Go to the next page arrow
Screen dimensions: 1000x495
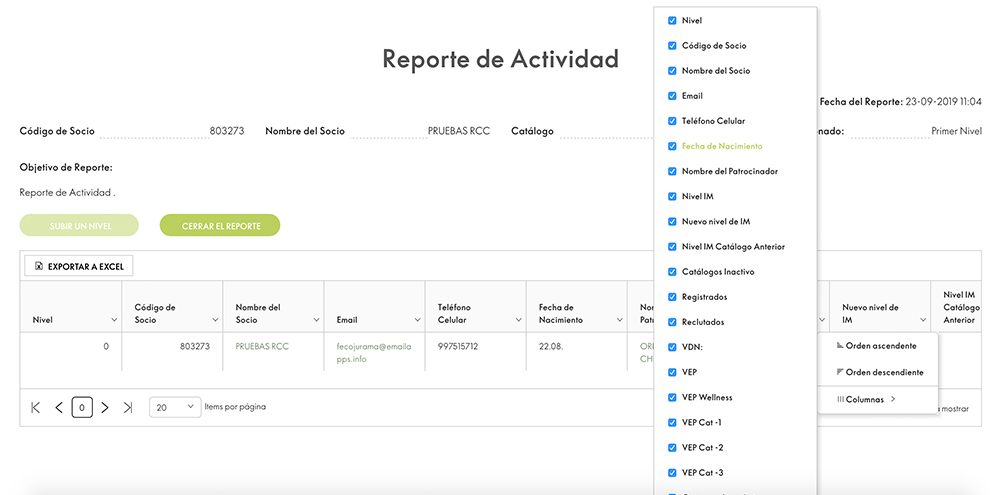(x=105, y=407)
